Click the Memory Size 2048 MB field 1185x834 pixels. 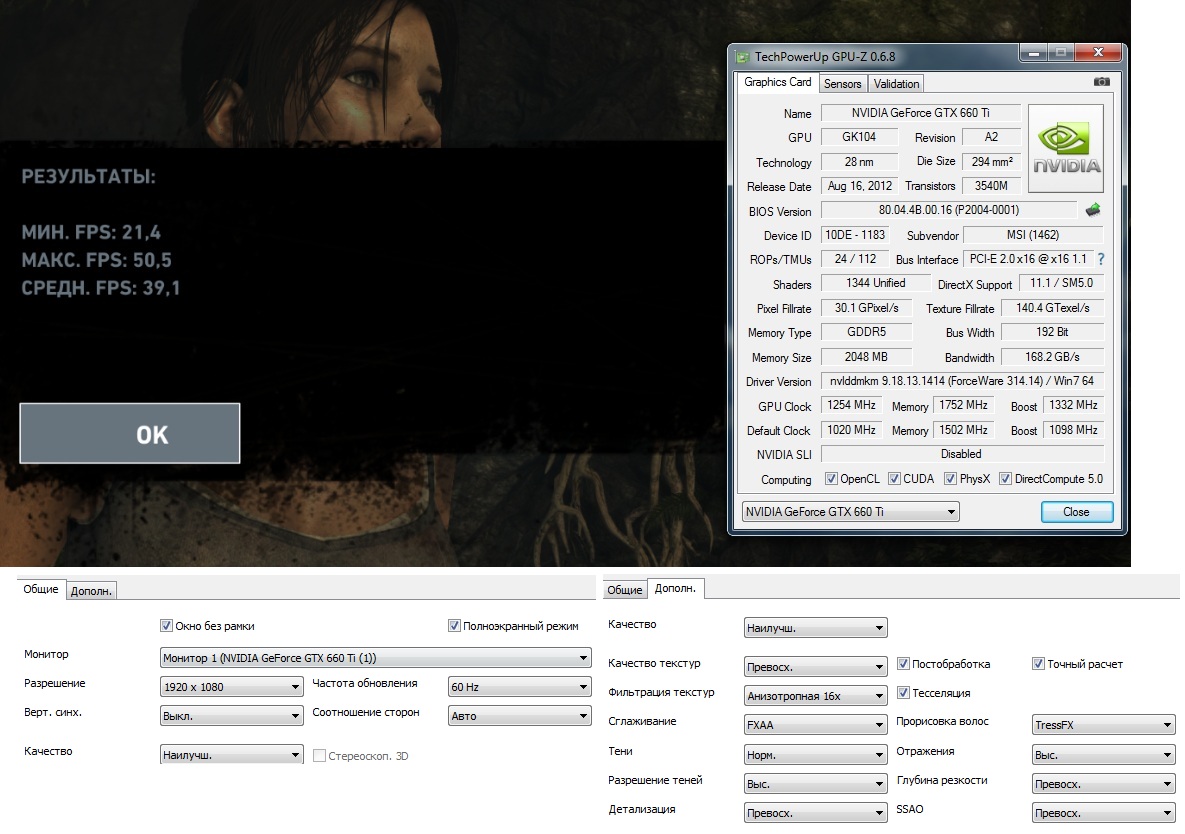tap(866, 357)
